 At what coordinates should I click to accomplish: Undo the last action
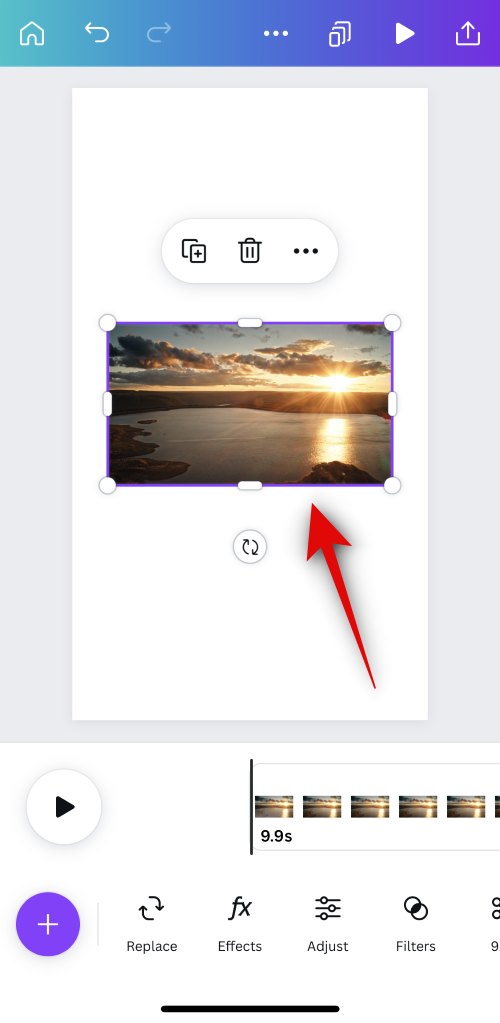coord(97,32)
